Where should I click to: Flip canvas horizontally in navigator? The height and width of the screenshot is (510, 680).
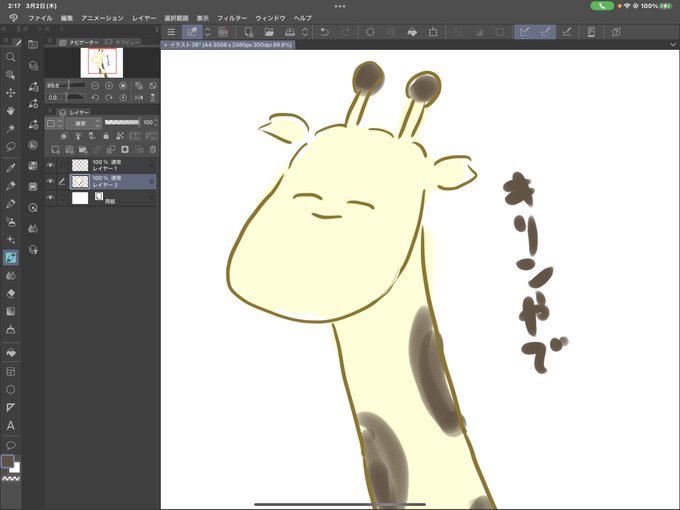click(x=139, y=98)
